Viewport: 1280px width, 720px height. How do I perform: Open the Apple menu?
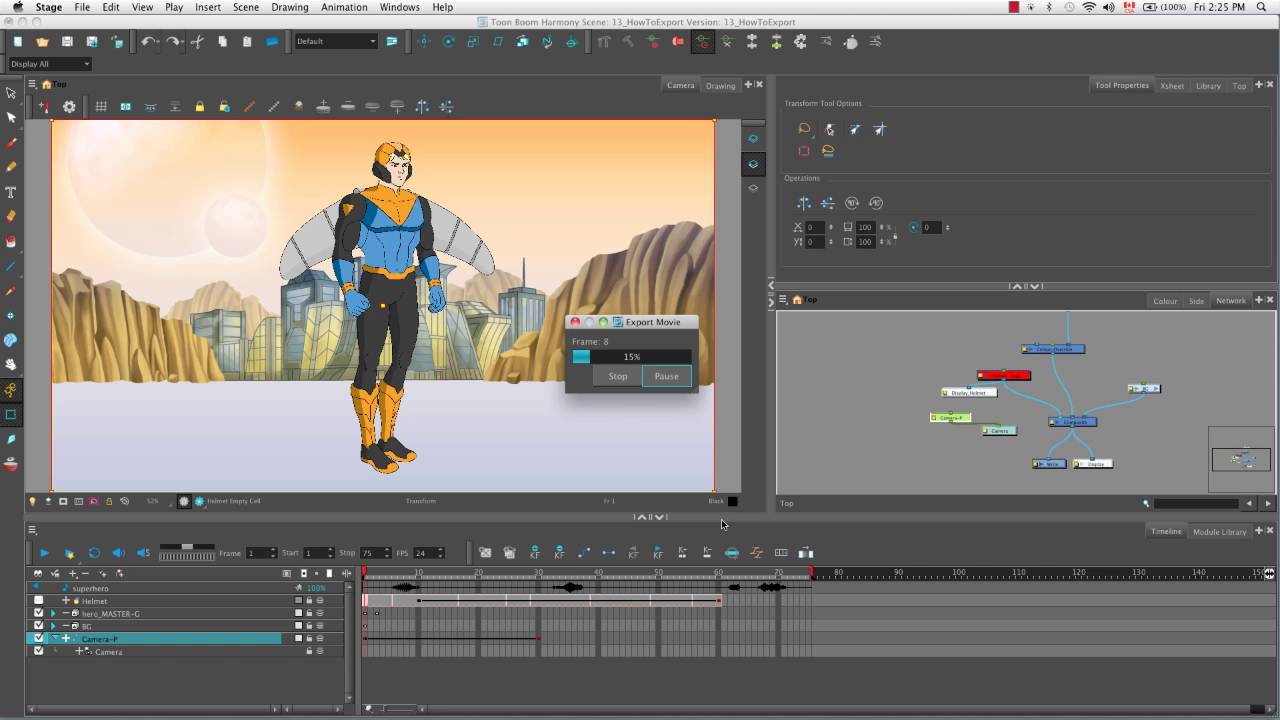pos(17,7)
